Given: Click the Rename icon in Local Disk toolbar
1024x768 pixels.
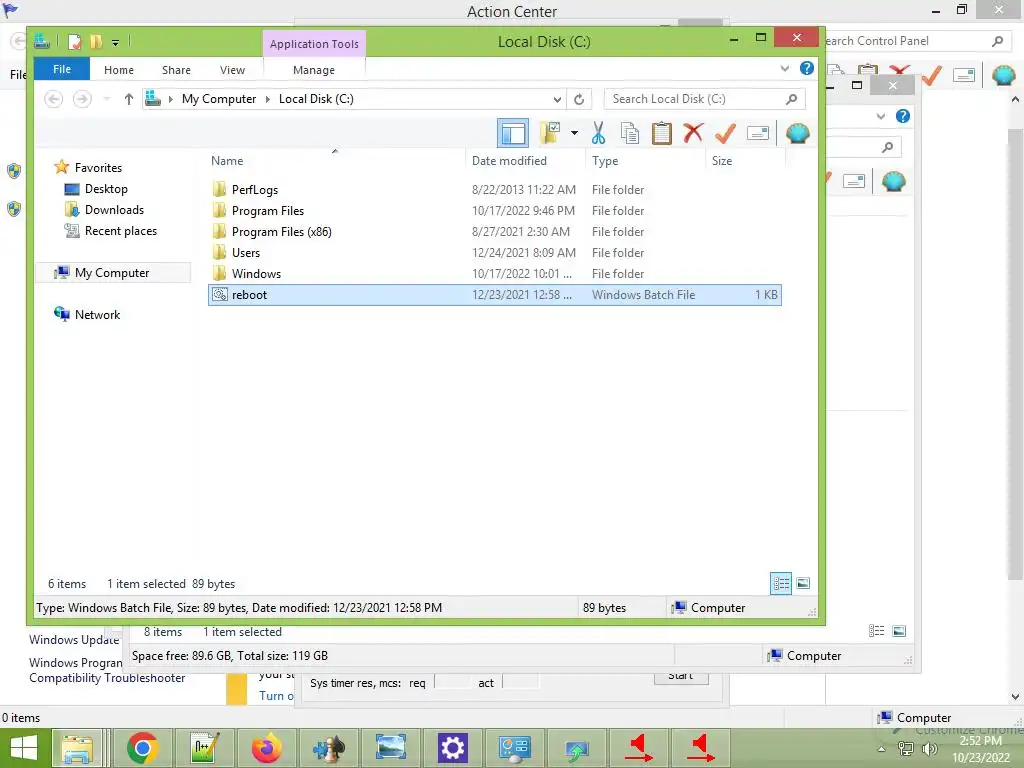Looking at the screenshot, I should click(758, 133).
